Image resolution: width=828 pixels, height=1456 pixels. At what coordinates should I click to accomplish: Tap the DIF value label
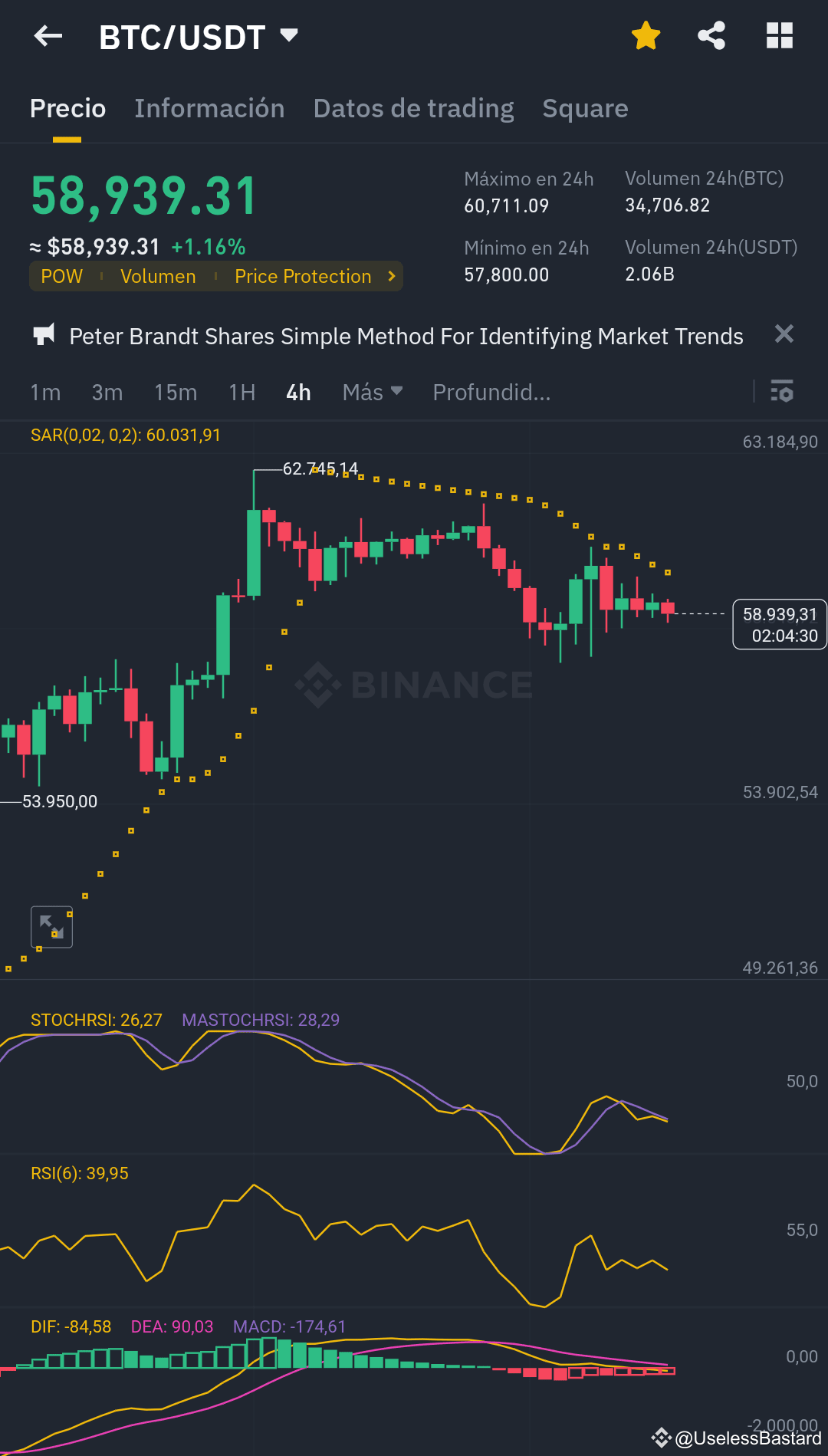(x=71, y=1326)
